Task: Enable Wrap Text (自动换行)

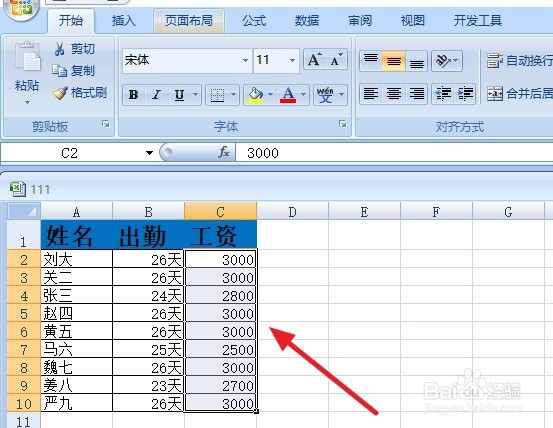Action: (519, 61)
